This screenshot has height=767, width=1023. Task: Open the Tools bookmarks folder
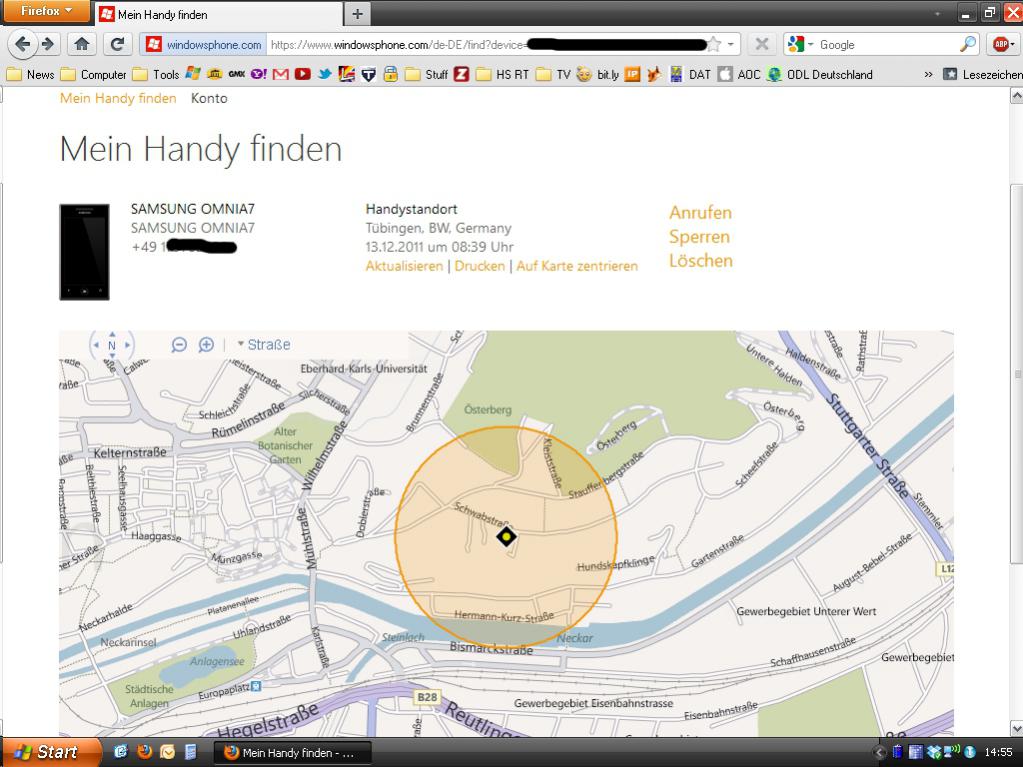pos(156,74)
